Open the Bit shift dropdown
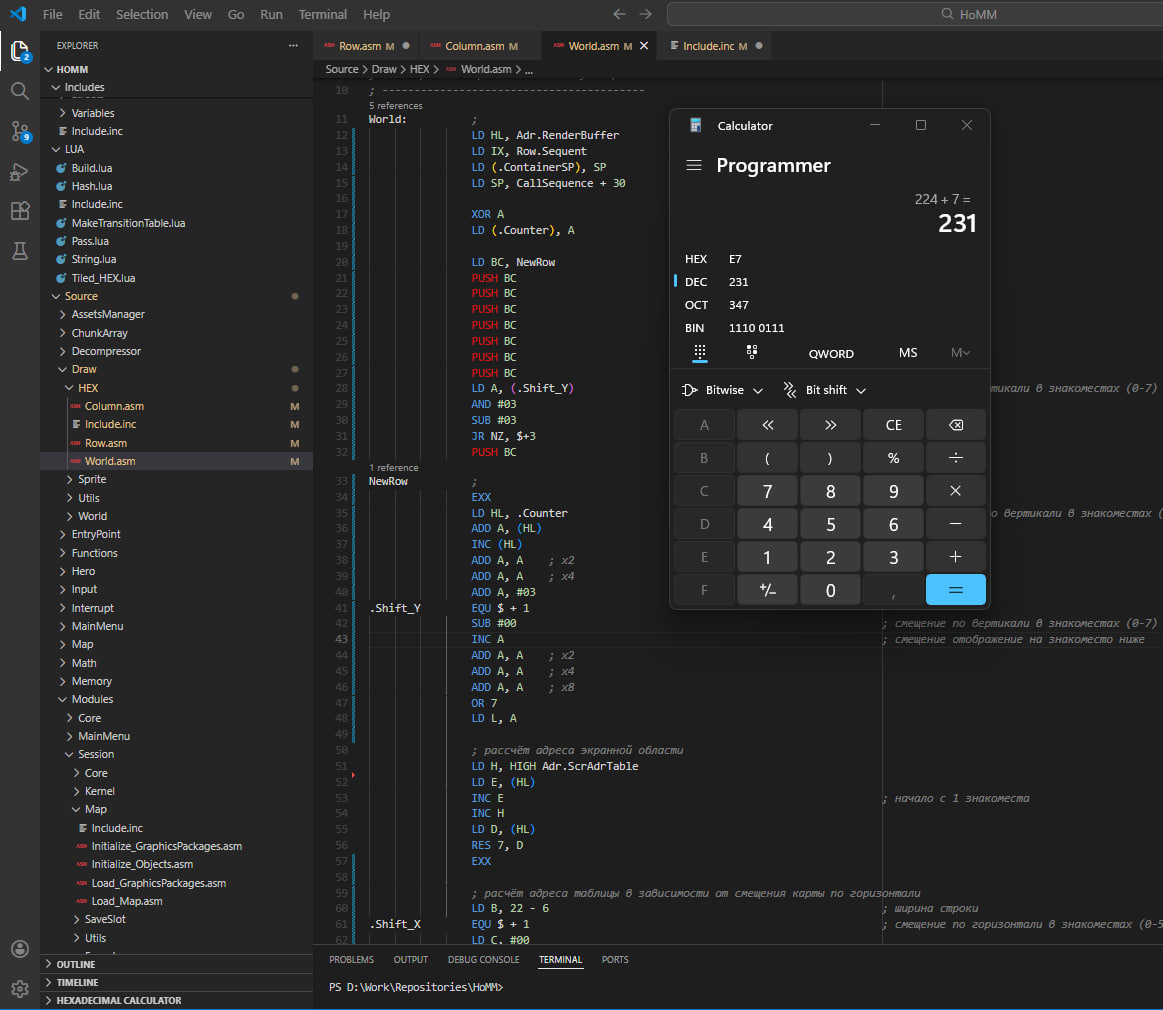The height and width of the screenshot is (1010, 1163). 825,390
